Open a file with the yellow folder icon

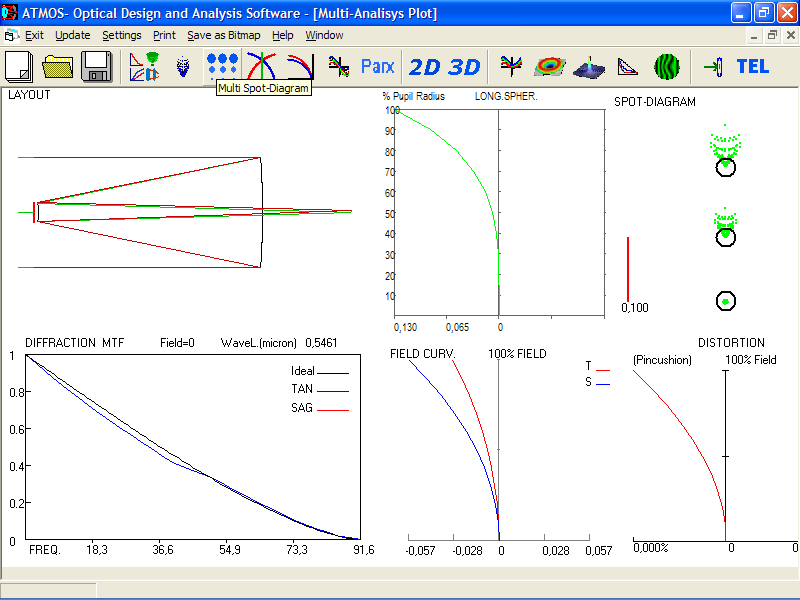pyautogui.click(x=58, y=67)
